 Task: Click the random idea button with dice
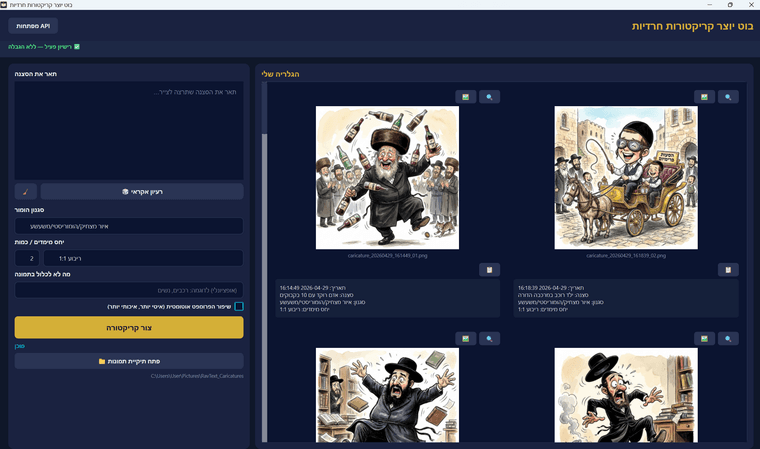click(141, 191)
